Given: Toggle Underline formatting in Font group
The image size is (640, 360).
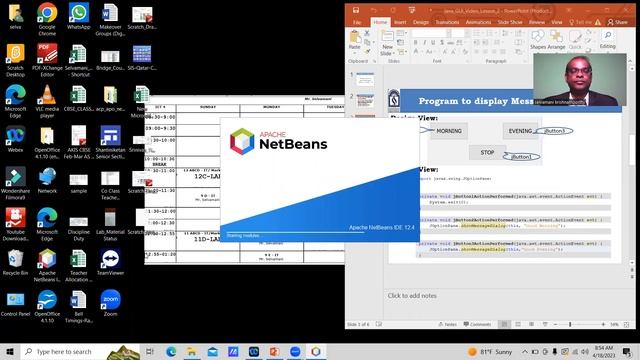Looking at the screenshot, I should 433,42.
